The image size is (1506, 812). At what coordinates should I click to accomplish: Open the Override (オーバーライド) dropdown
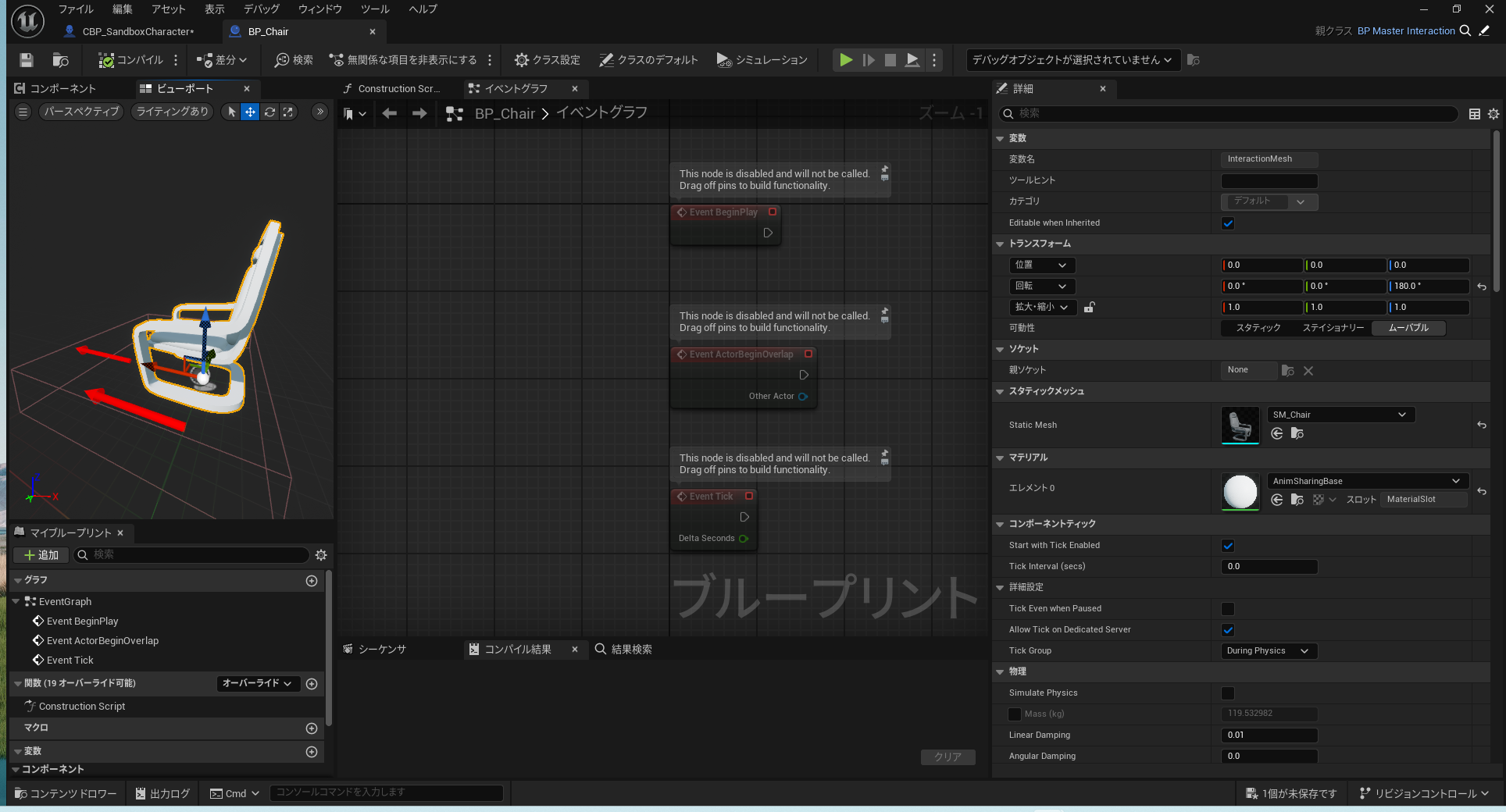[257, 684]
